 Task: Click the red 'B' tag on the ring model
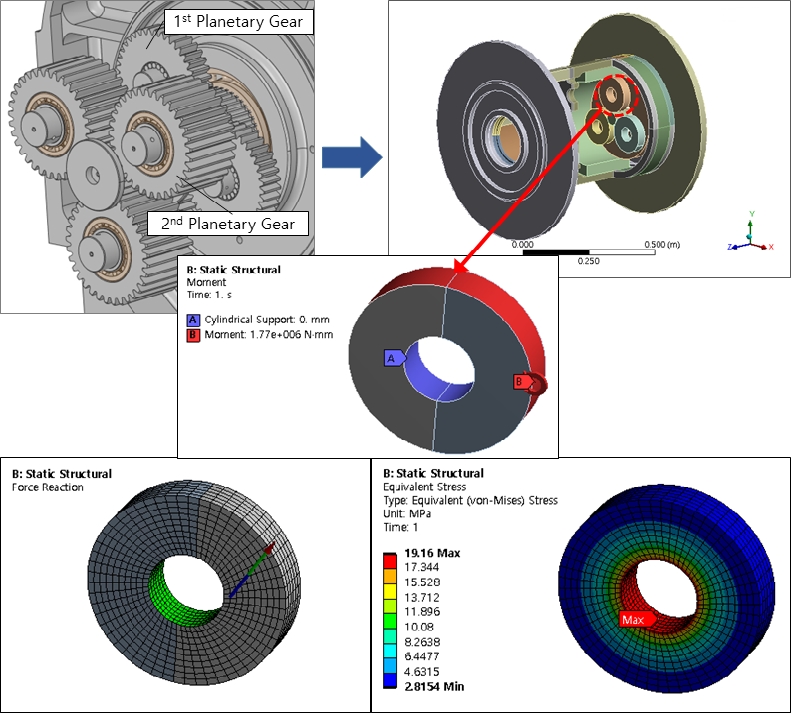point(523,381)
